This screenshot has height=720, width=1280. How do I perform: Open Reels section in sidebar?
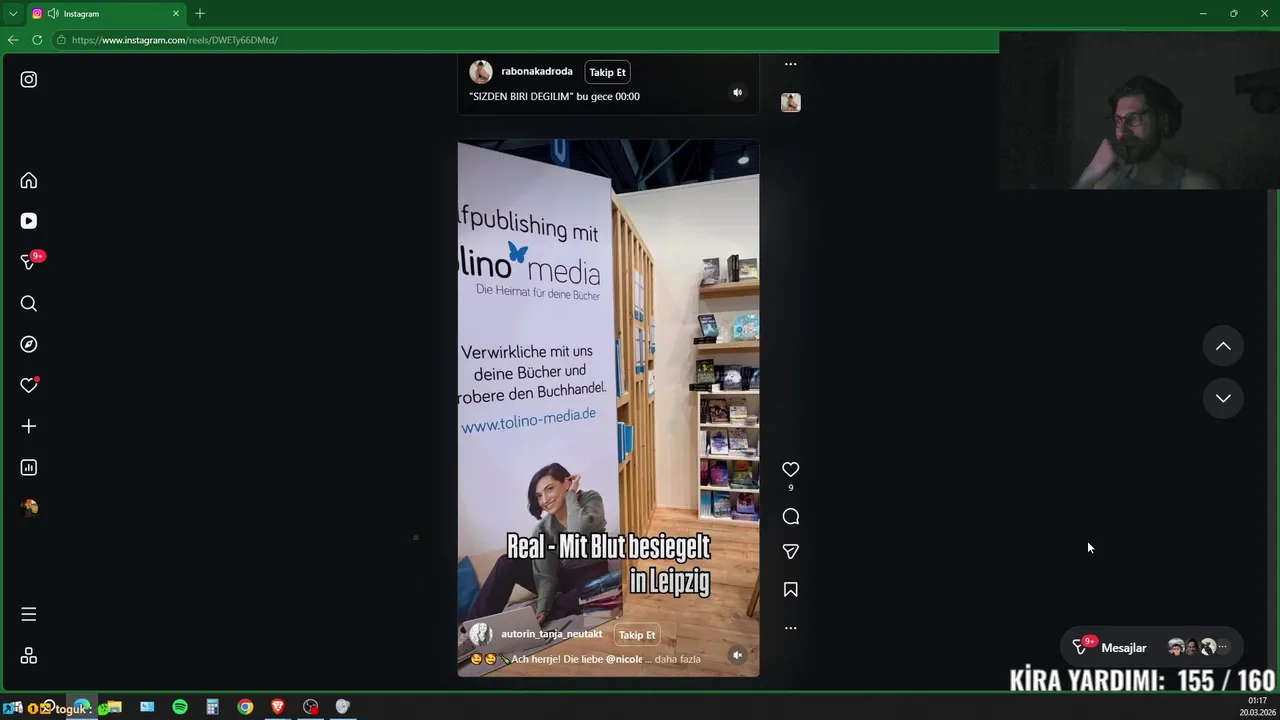pyautogui.click(x=29, y=221)
